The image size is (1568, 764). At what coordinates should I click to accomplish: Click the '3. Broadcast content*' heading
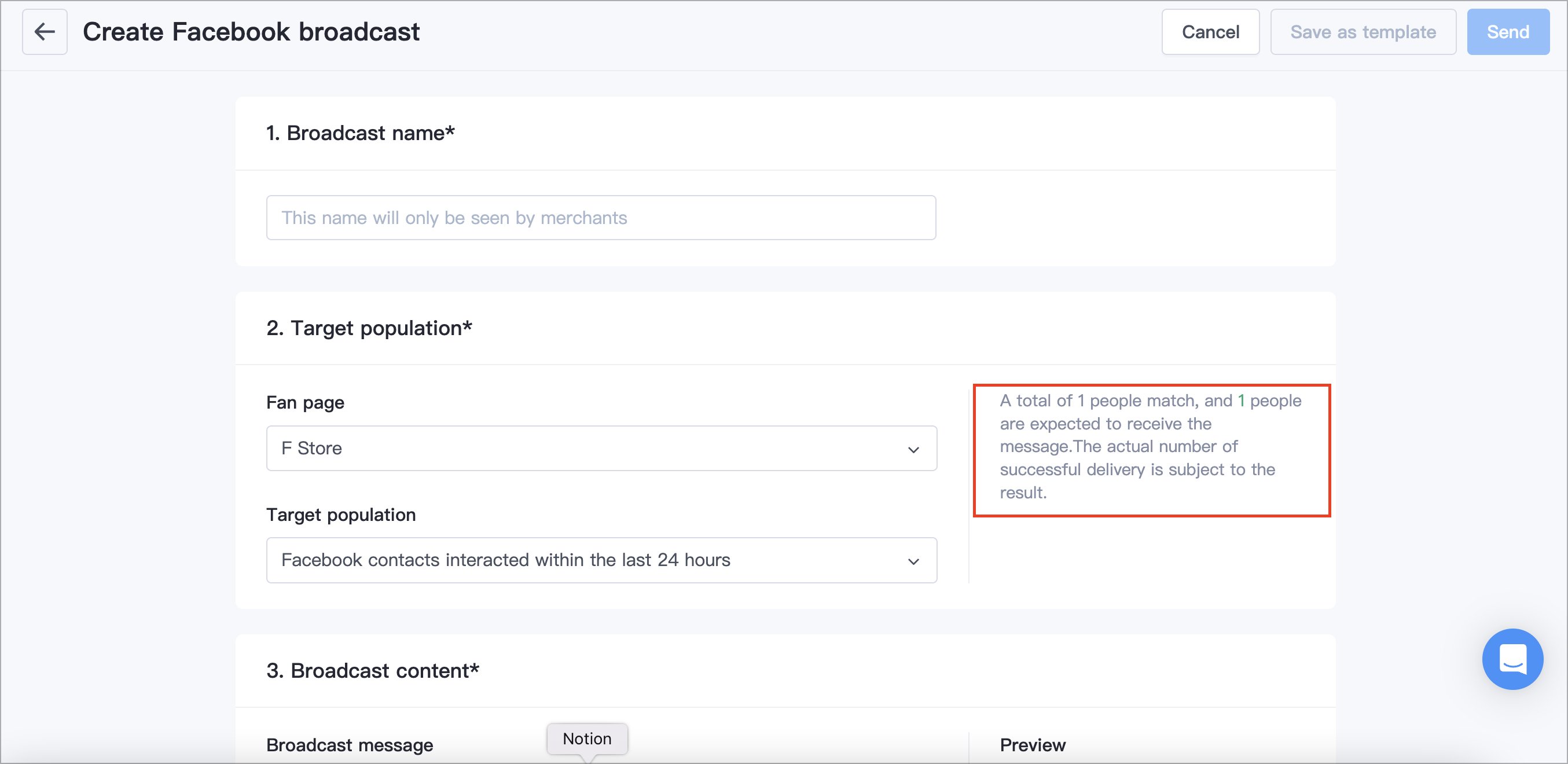(x=373, y=670)
